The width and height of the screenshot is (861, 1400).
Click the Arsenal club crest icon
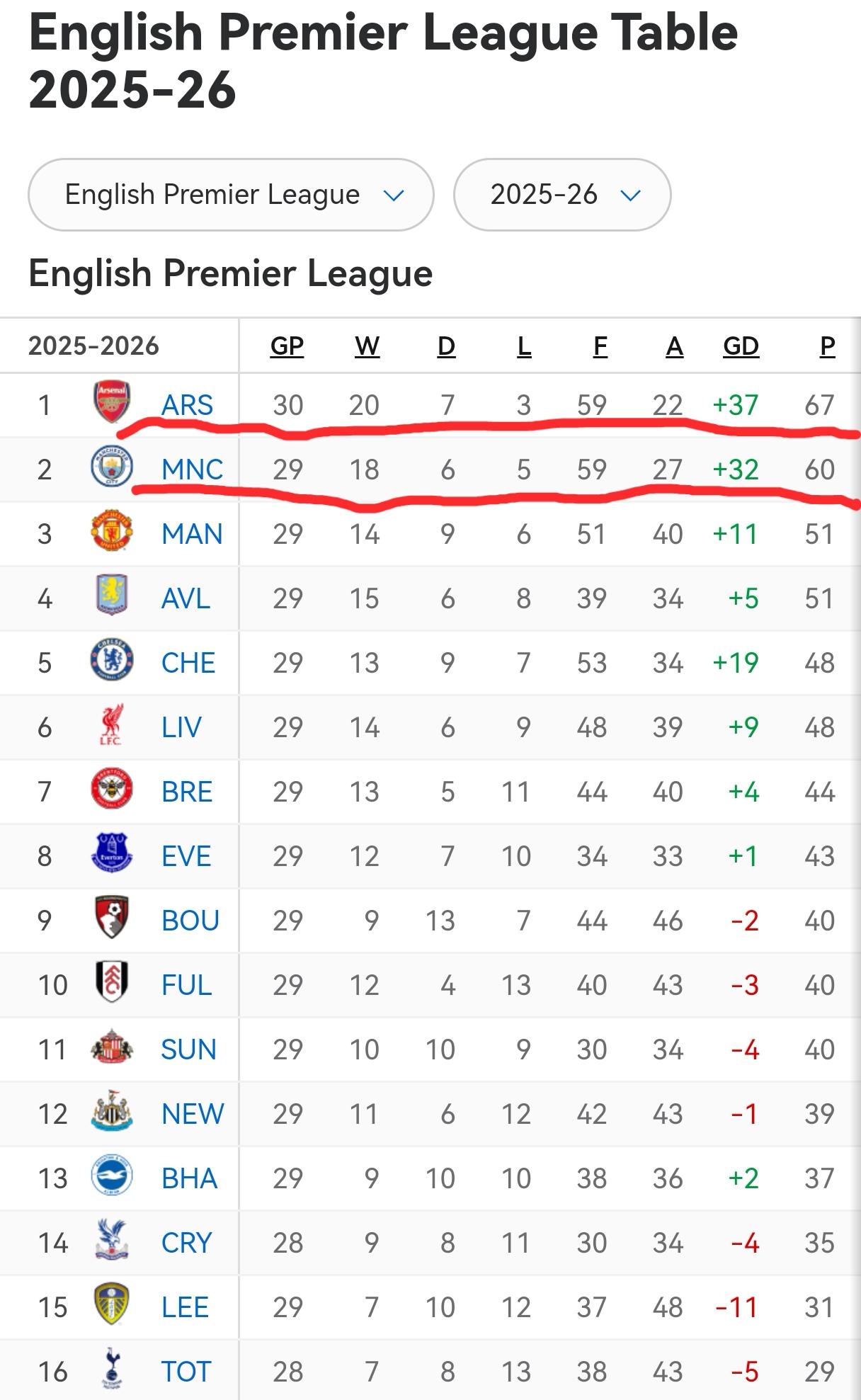[112, 402]
